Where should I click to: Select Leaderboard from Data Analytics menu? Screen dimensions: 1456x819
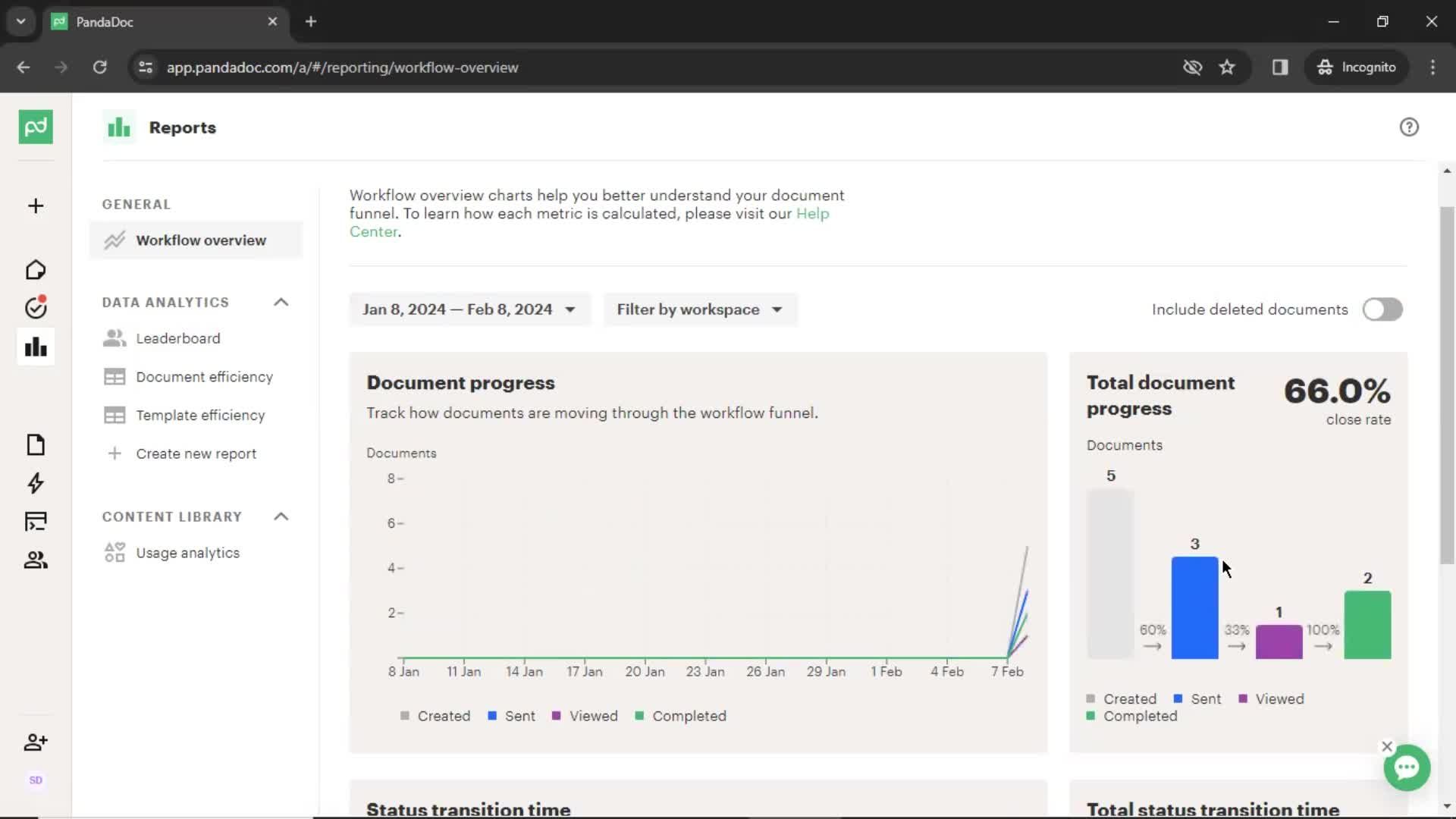coord(179,338)
